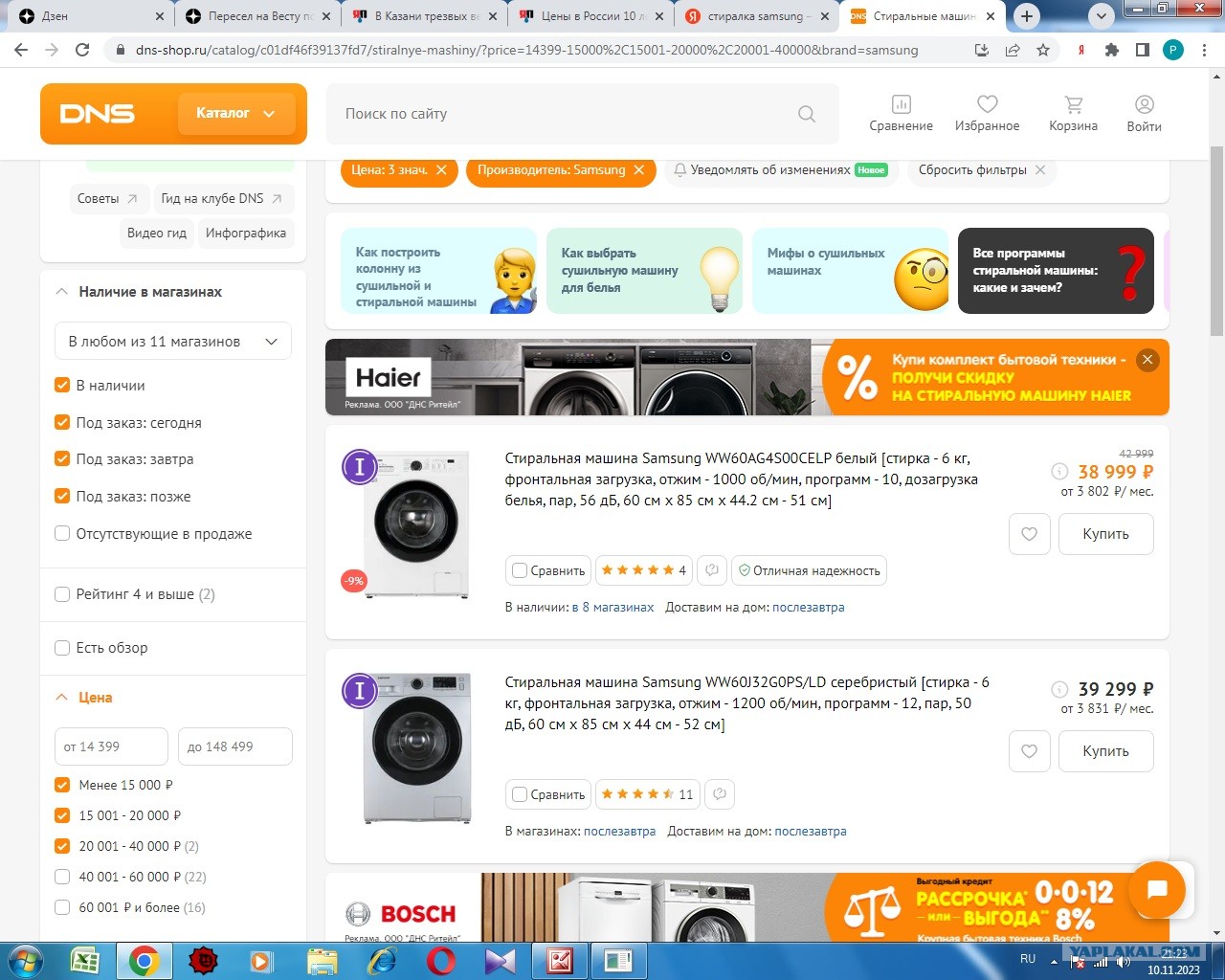Screen dimensions: 1225x980
Task: Add Samsung WW60J32G0PS/LD to favorites
Action: coord(1030,751)
